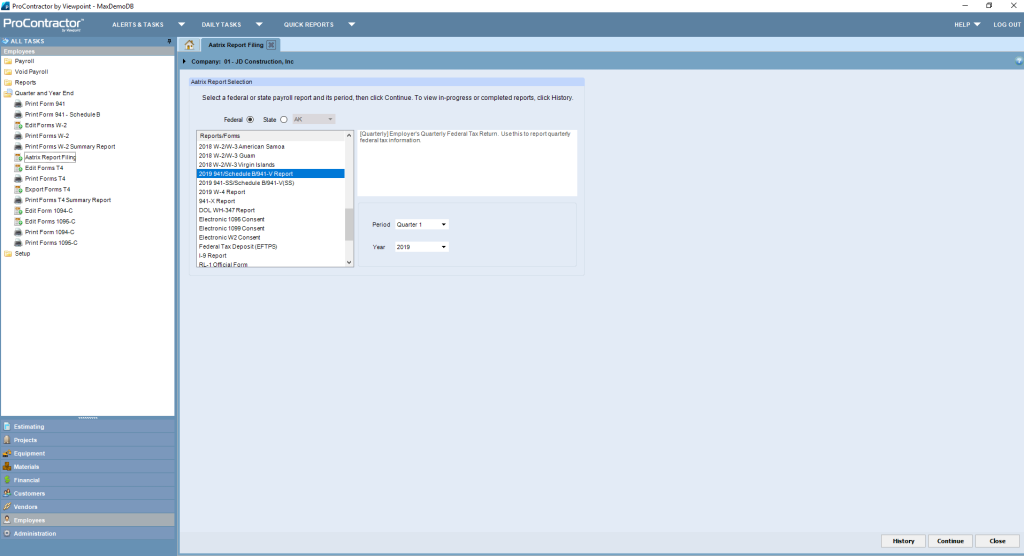Click the Continue button

click(x=950, y=541)
